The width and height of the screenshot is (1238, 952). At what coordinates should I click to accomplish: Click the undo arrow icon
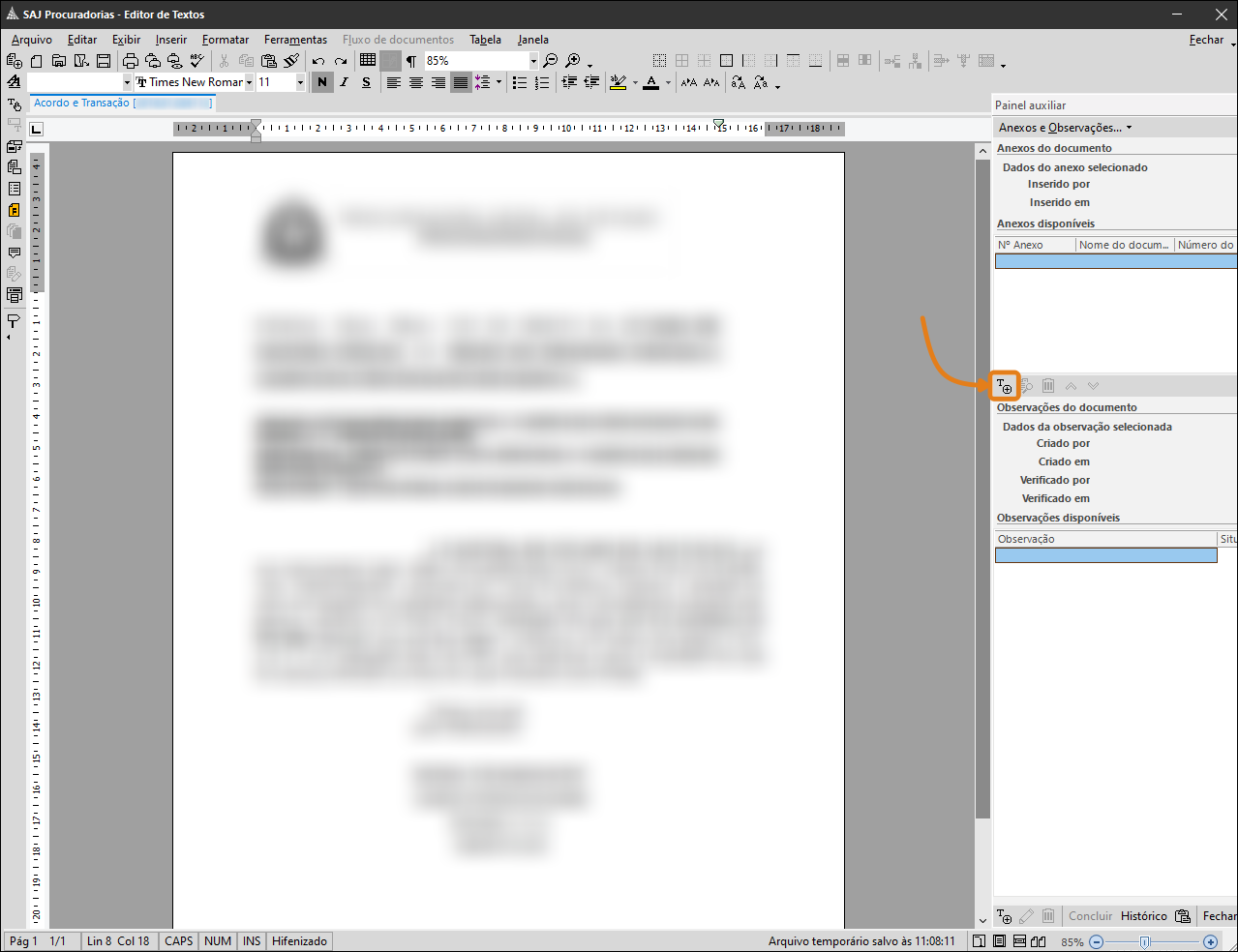tap(317, 61)
